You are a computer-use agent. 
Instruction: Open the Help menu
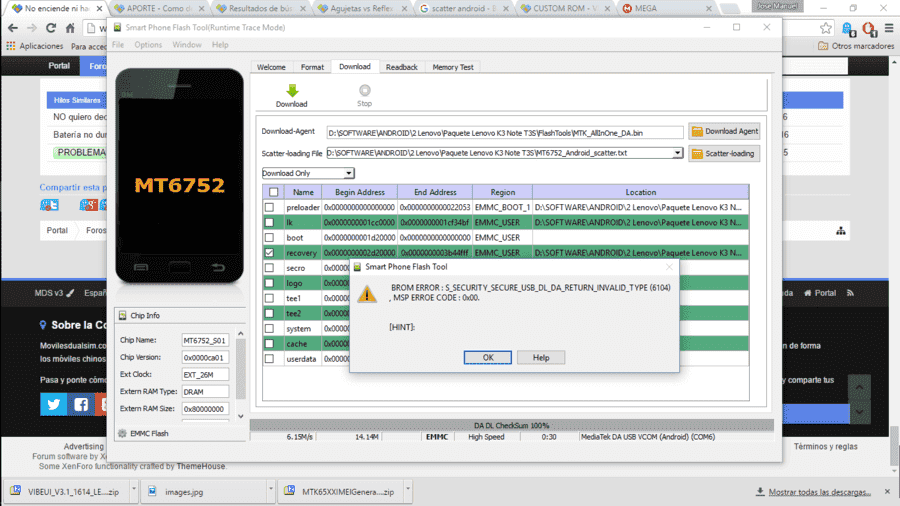(x=220, y=45)
